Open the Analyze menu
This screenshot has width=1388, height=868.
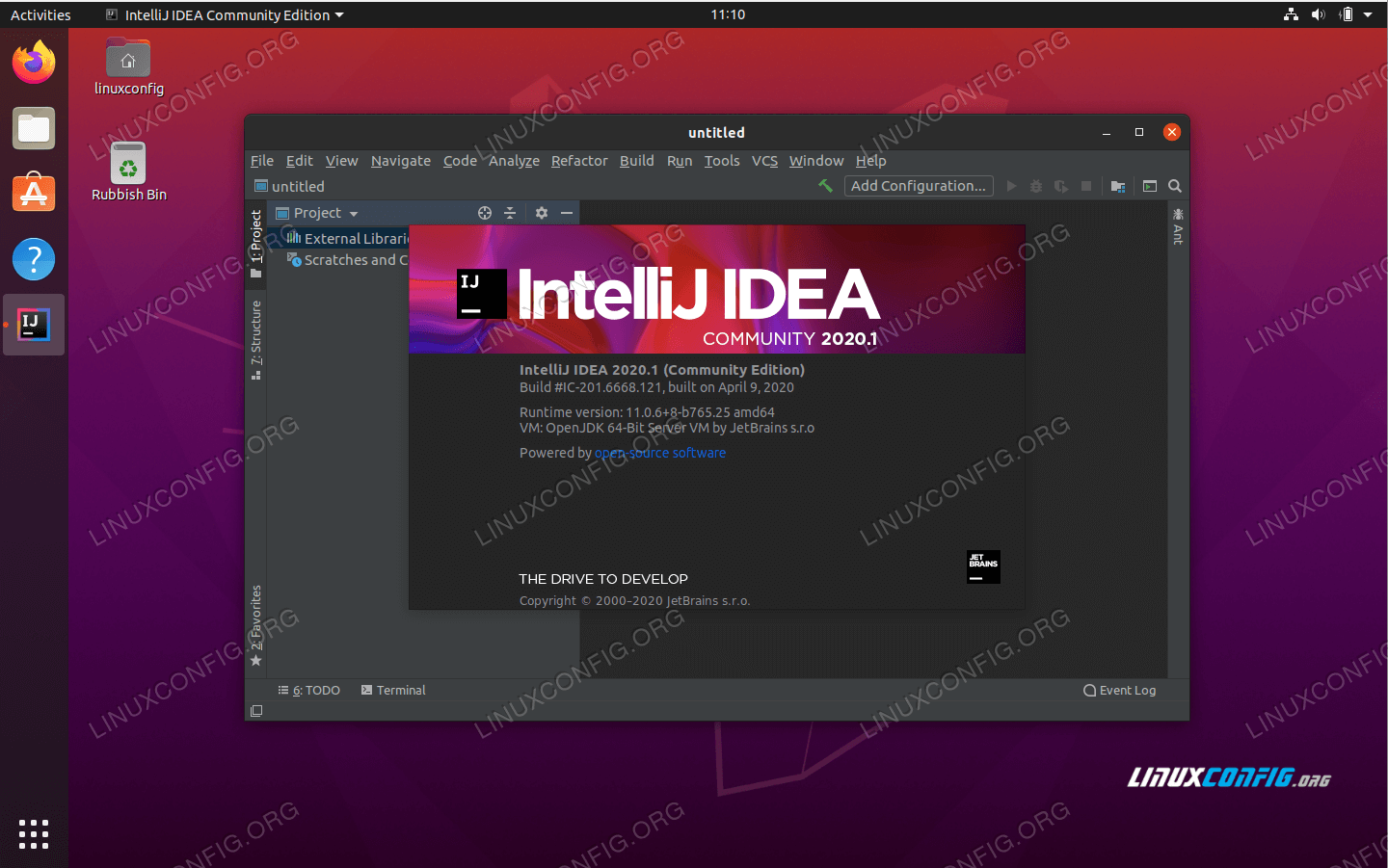point(514,161)
